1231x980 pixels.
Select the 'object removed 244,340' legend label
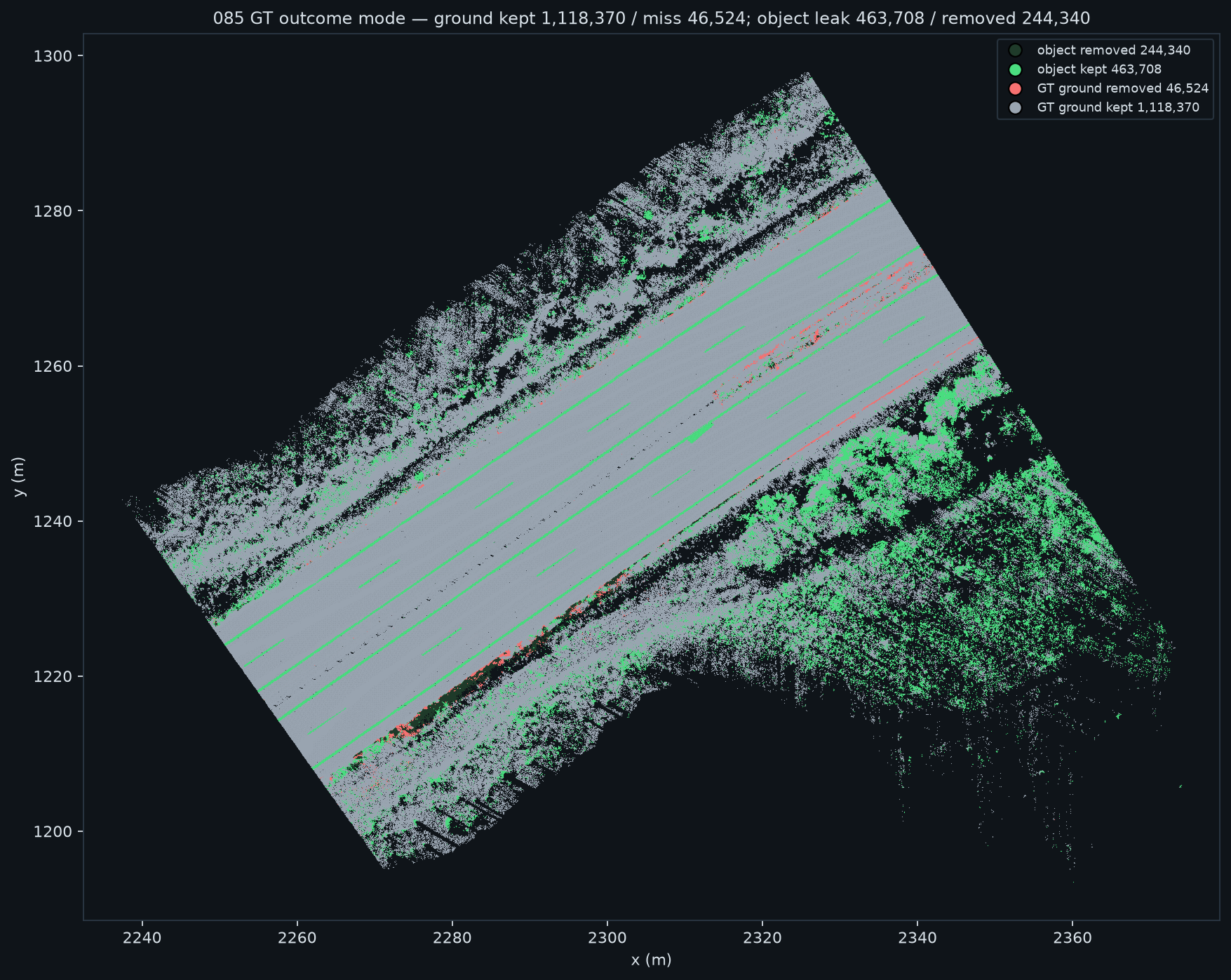(1113, 51)
